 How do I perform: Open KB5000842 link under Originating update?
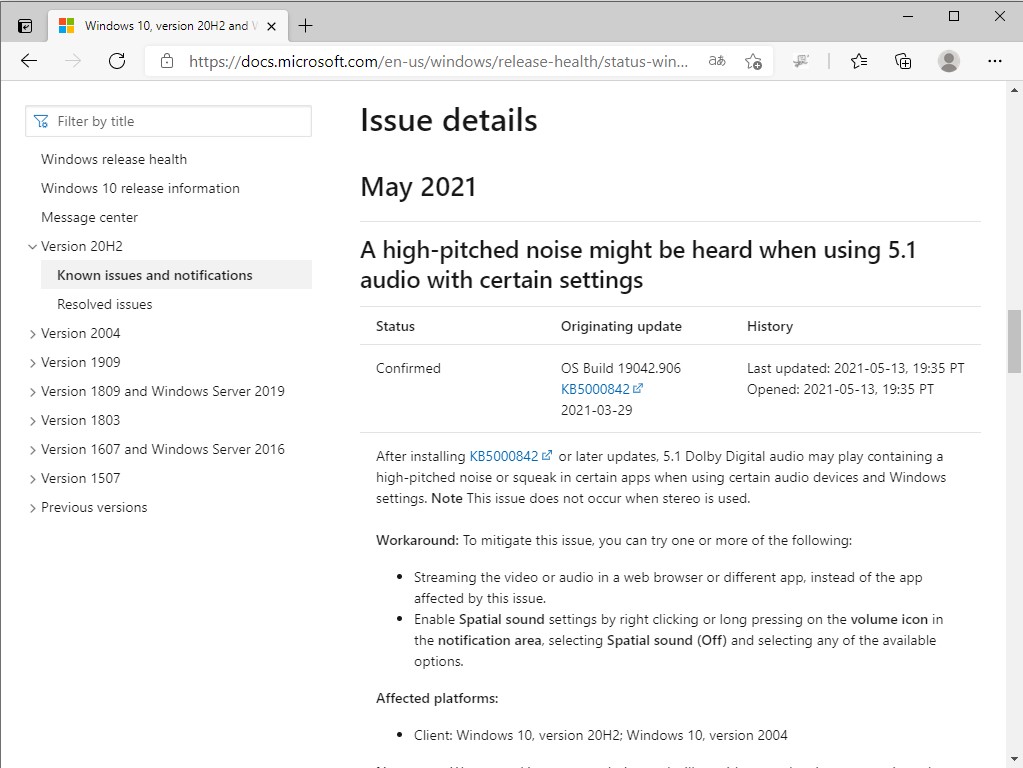point(596,389)
